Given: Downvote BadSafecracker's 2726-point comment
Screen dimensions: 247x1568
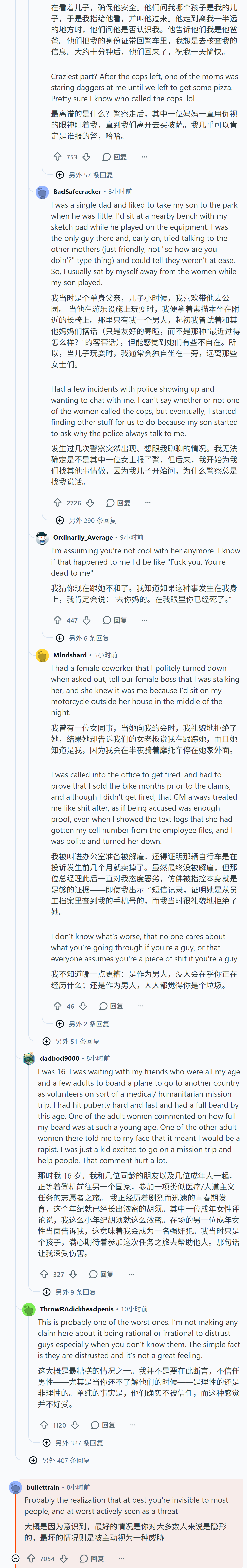Looking at the screenshot, I should (90, 503).
